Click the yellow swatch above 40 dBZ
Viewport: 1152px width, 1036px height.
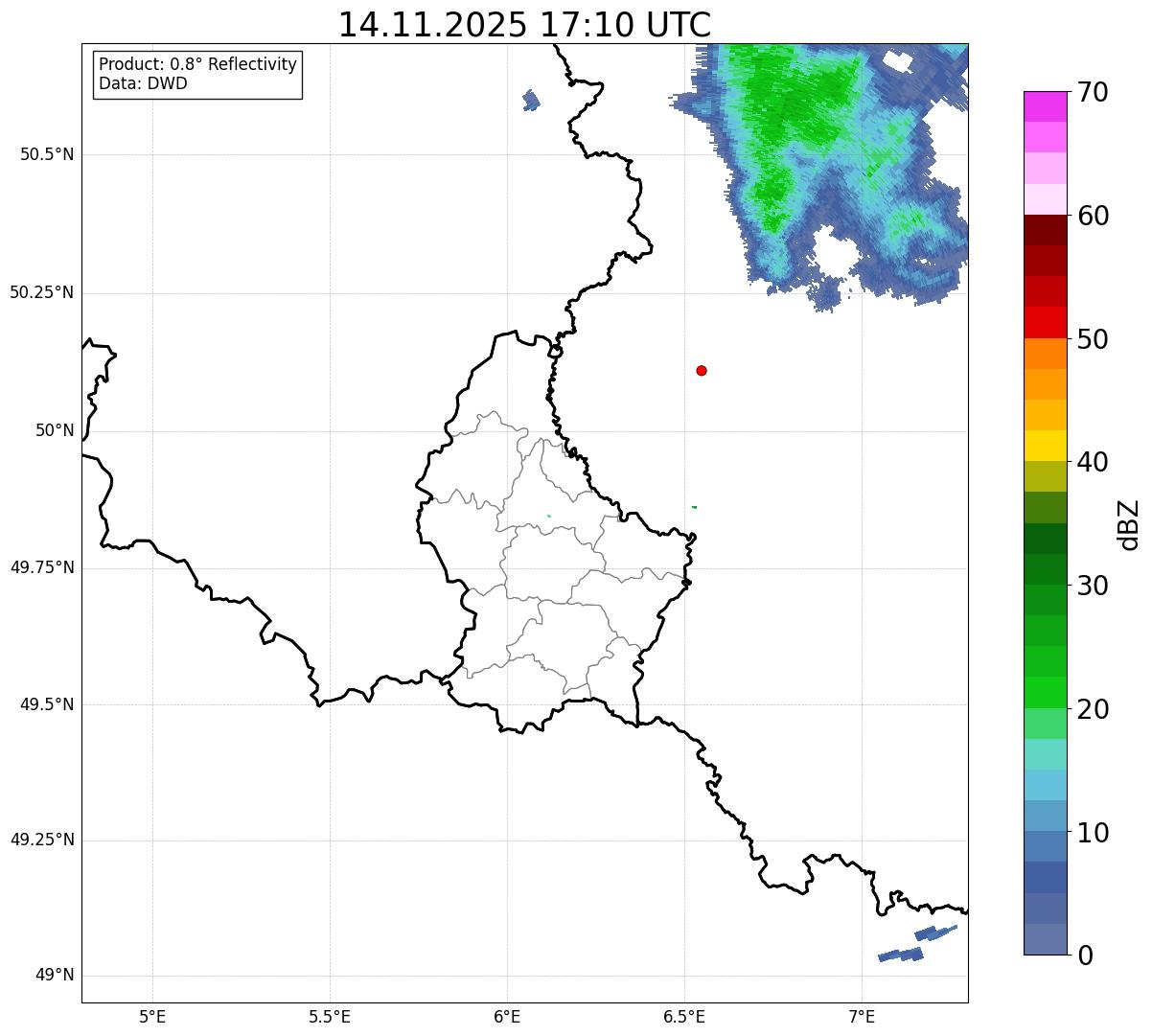point(1046,446)
